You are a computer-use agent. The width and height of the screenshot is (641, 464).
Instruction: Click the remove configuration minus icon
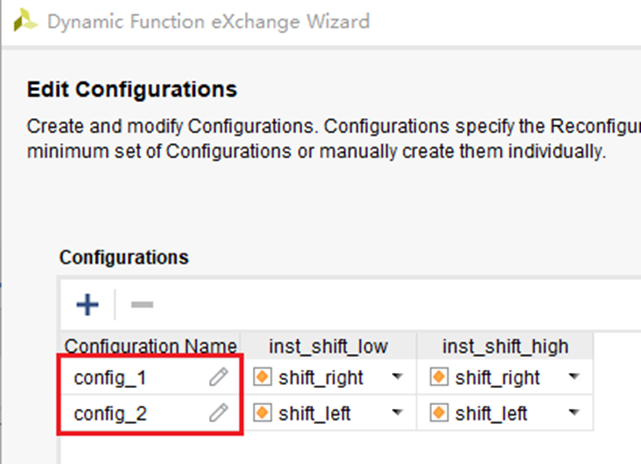(x=142, y=304)
